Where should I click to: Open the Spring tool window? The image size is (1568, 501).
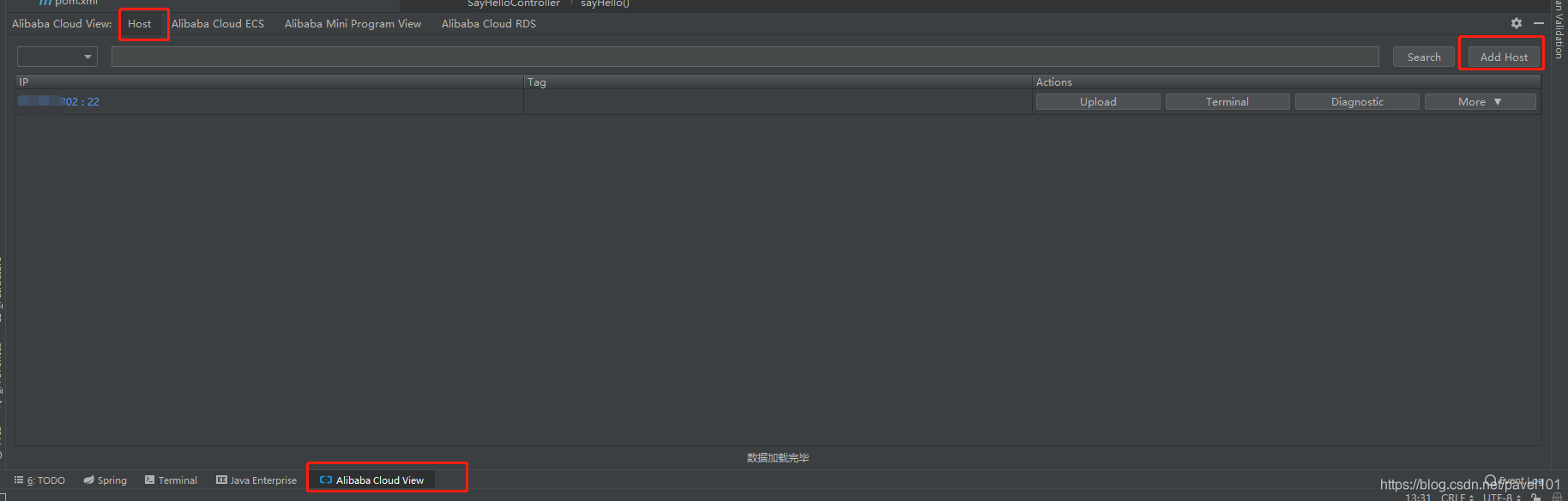pos(105,480)
